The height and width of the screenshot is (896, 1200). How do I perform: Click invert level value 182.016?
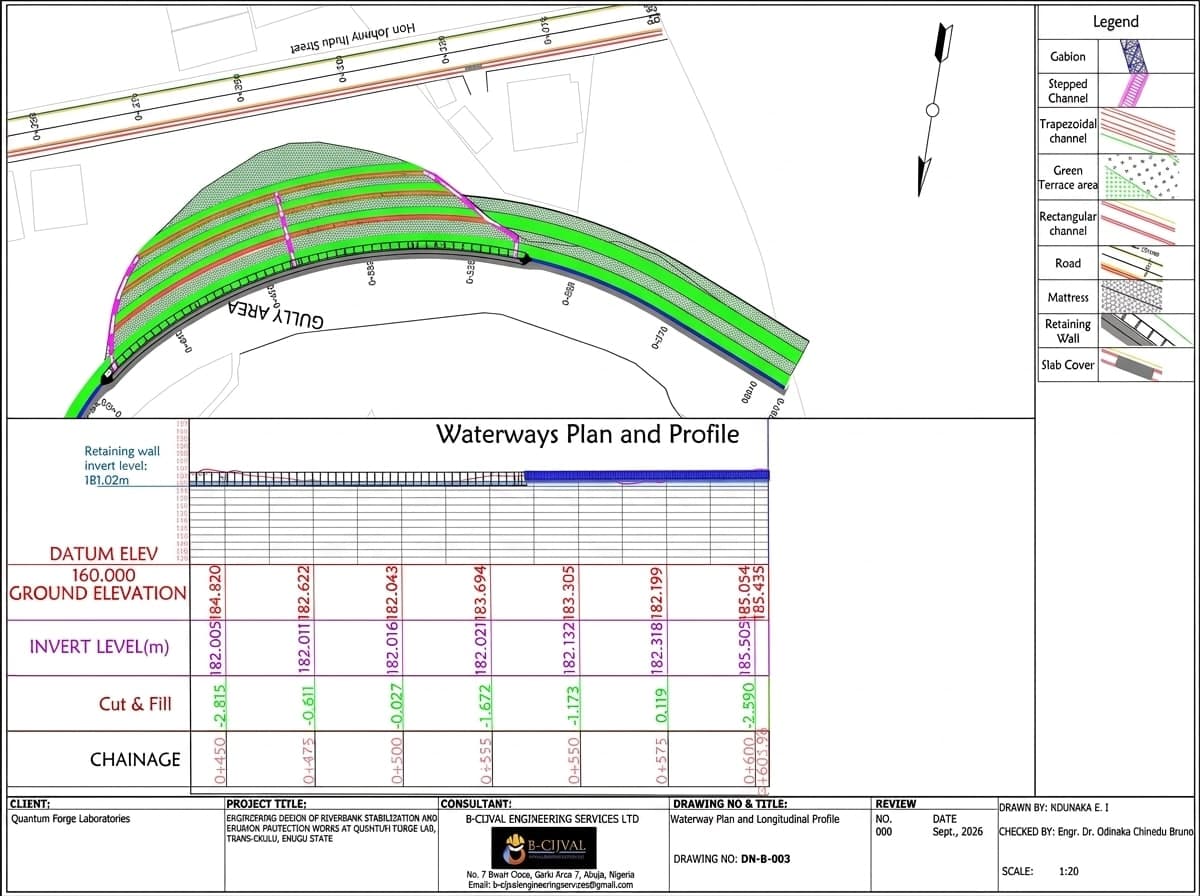393,647
